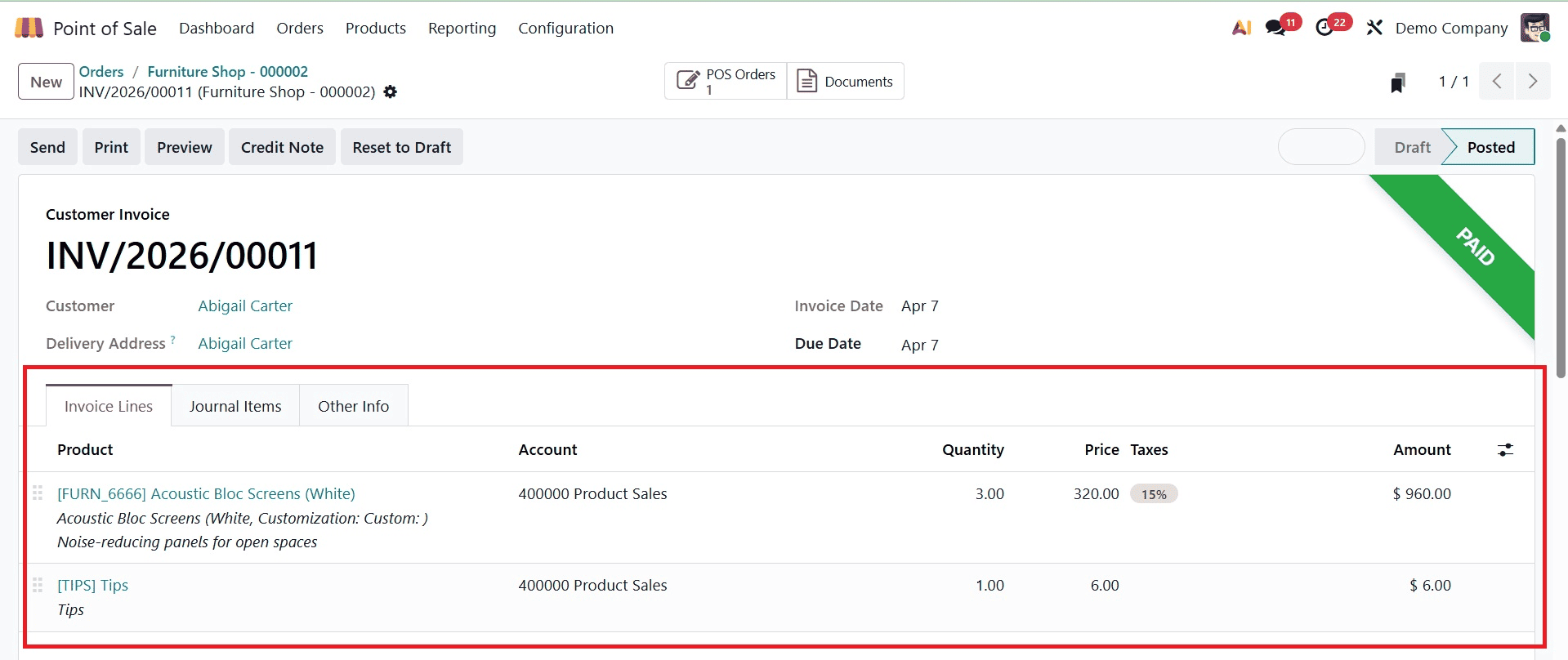Click the gear icon next to invoice name
This screenshot has height=660, width=1568.
click(x=391, y=91)
